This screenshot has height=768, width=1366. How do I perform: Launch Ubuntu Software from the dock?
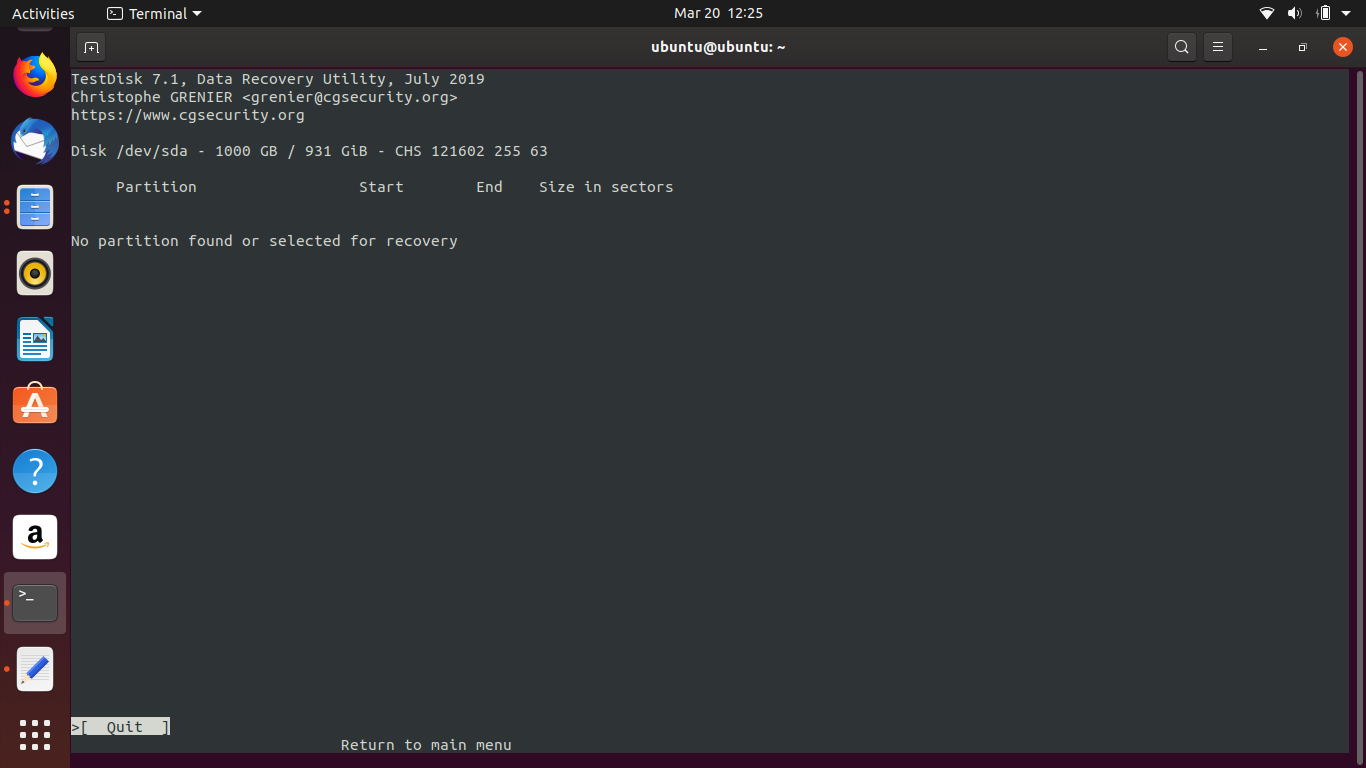[34, 404]
